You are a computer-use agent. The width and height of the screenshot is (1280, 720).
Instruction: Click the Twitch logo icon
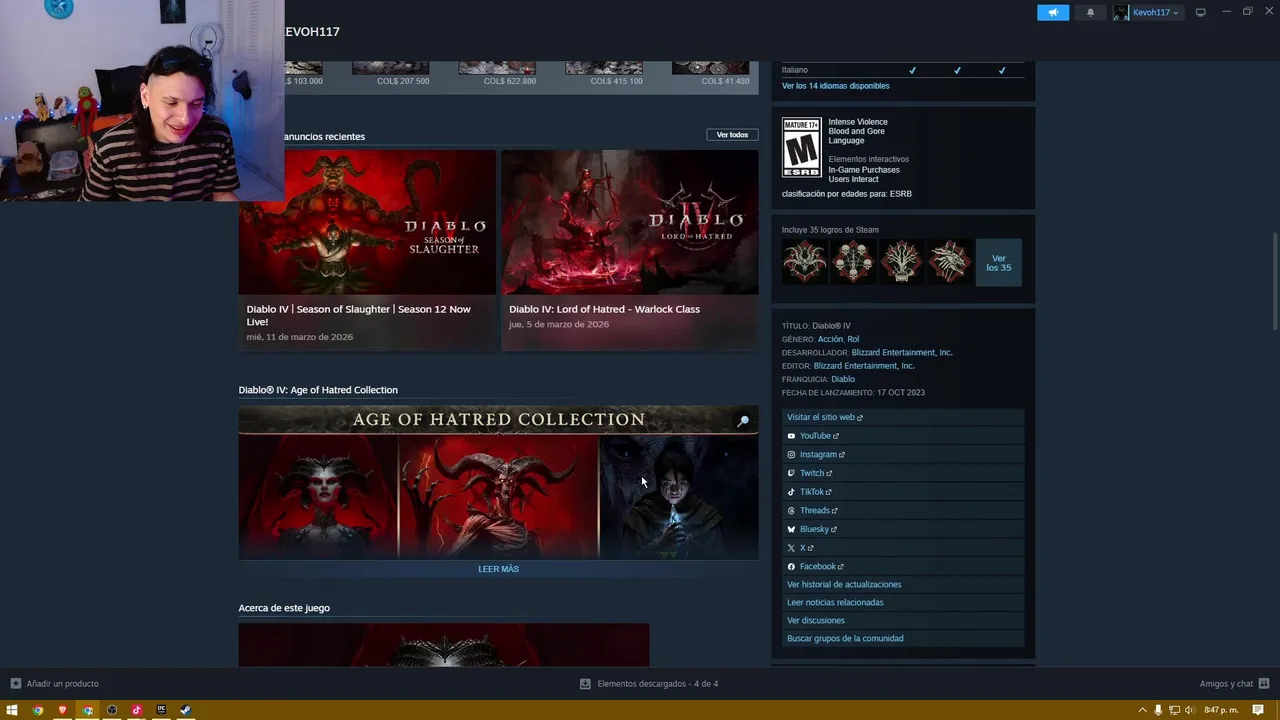[x=791, y=473]
